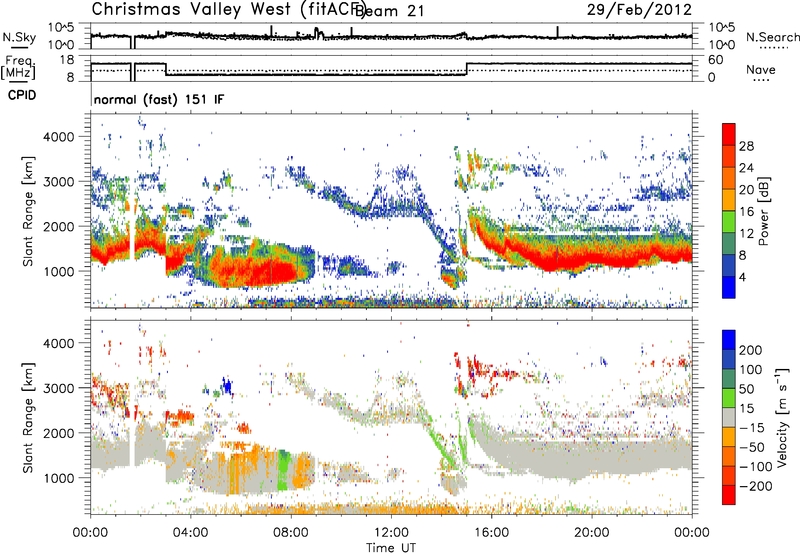This screenshot has width=800, height=554.
Task: Click the '04:00' time axis label
Action: (191, 533)
